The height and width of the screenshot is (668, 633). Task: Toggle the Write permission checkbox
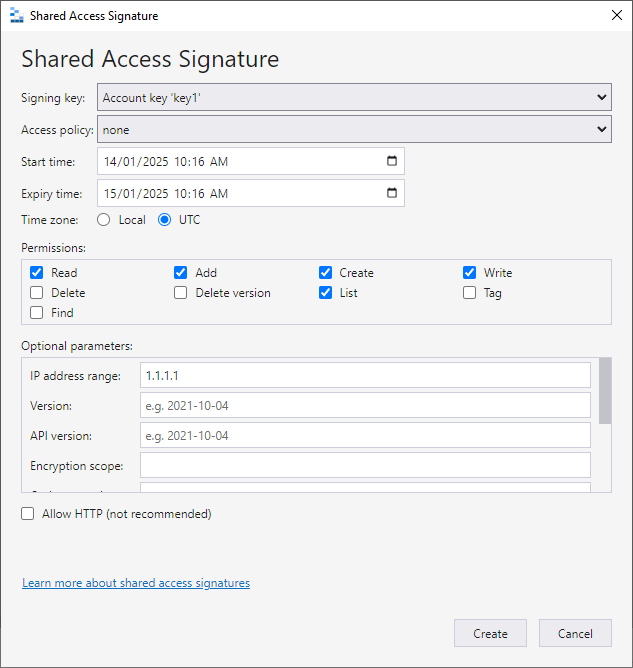point(470,273)
